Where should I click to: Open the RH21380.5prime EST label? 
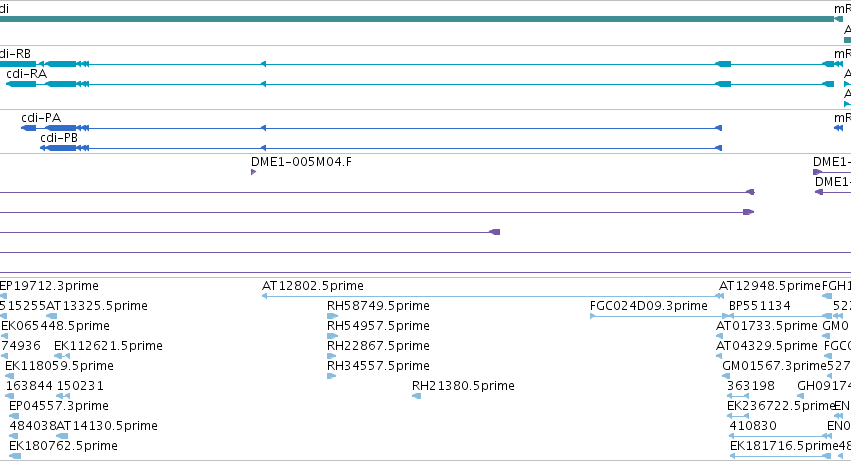point(463,386)
